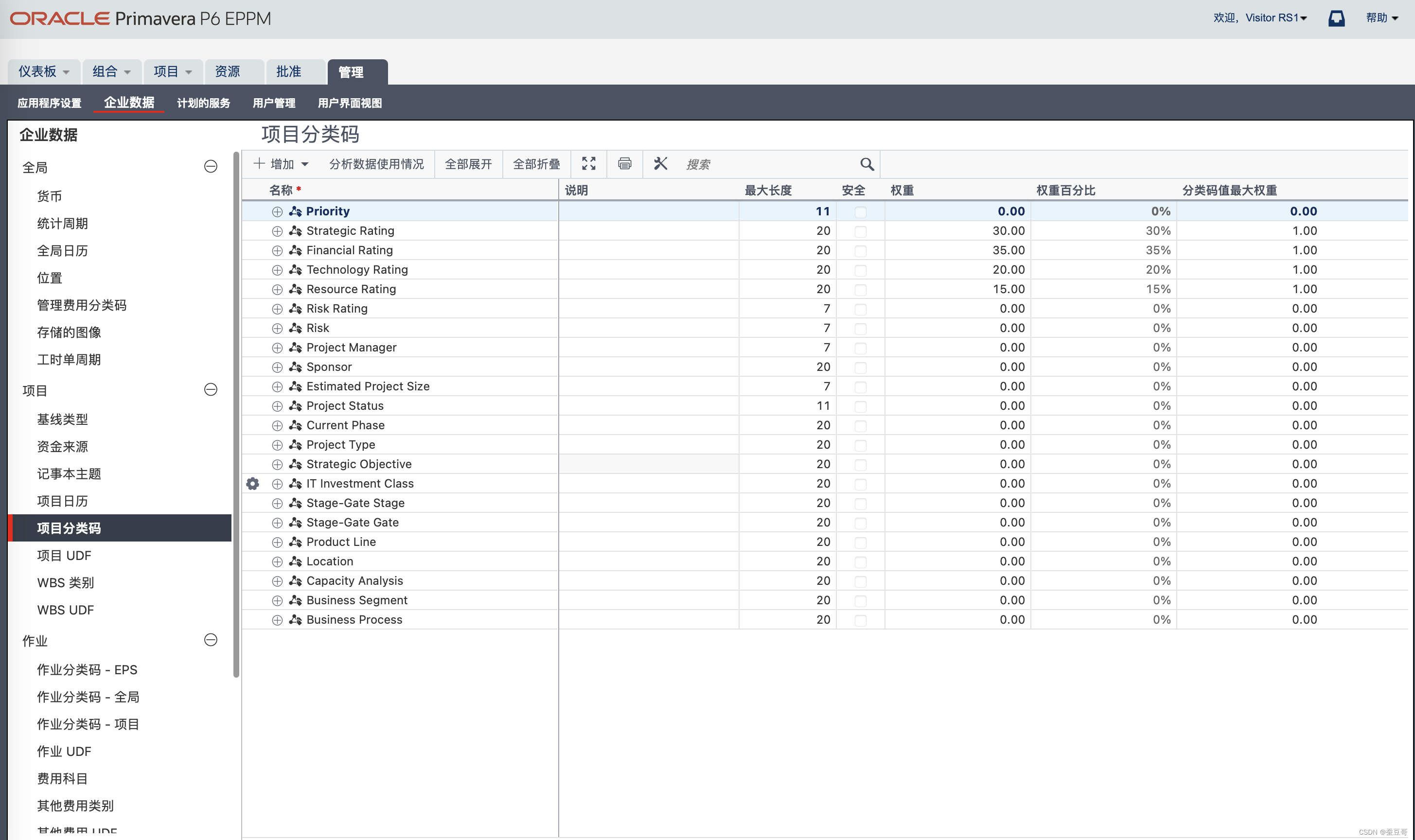Click the 分析数据使用情况 button
Viewport: 1415px width, 840px height.
376,164
